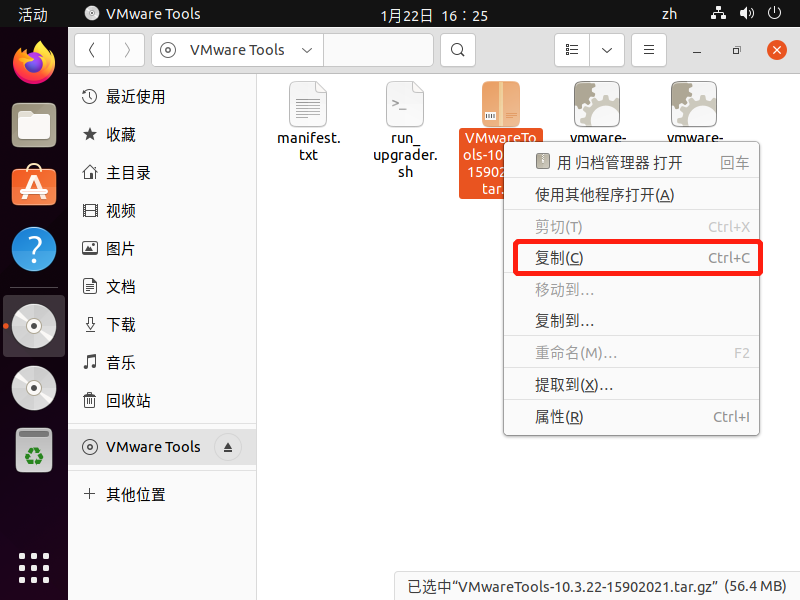Select manifest.txt file
The image size is (800, 600).
tap(308, 121)
